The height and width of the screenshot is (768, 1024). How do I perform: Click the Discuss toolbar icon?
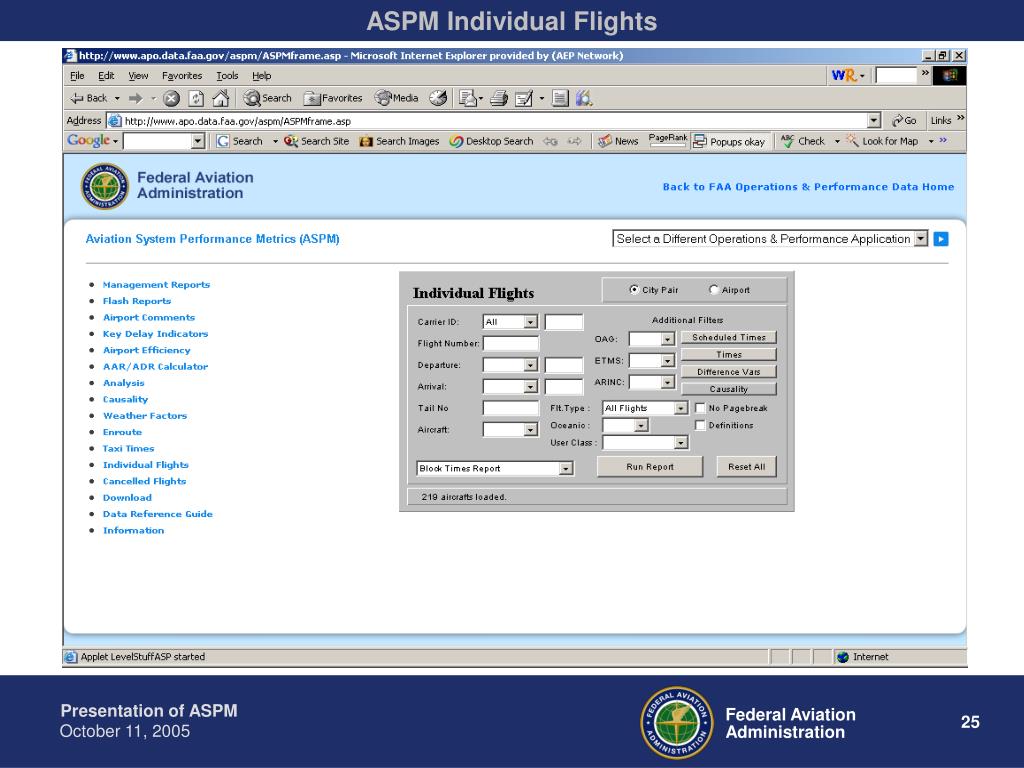coord(560,99)
